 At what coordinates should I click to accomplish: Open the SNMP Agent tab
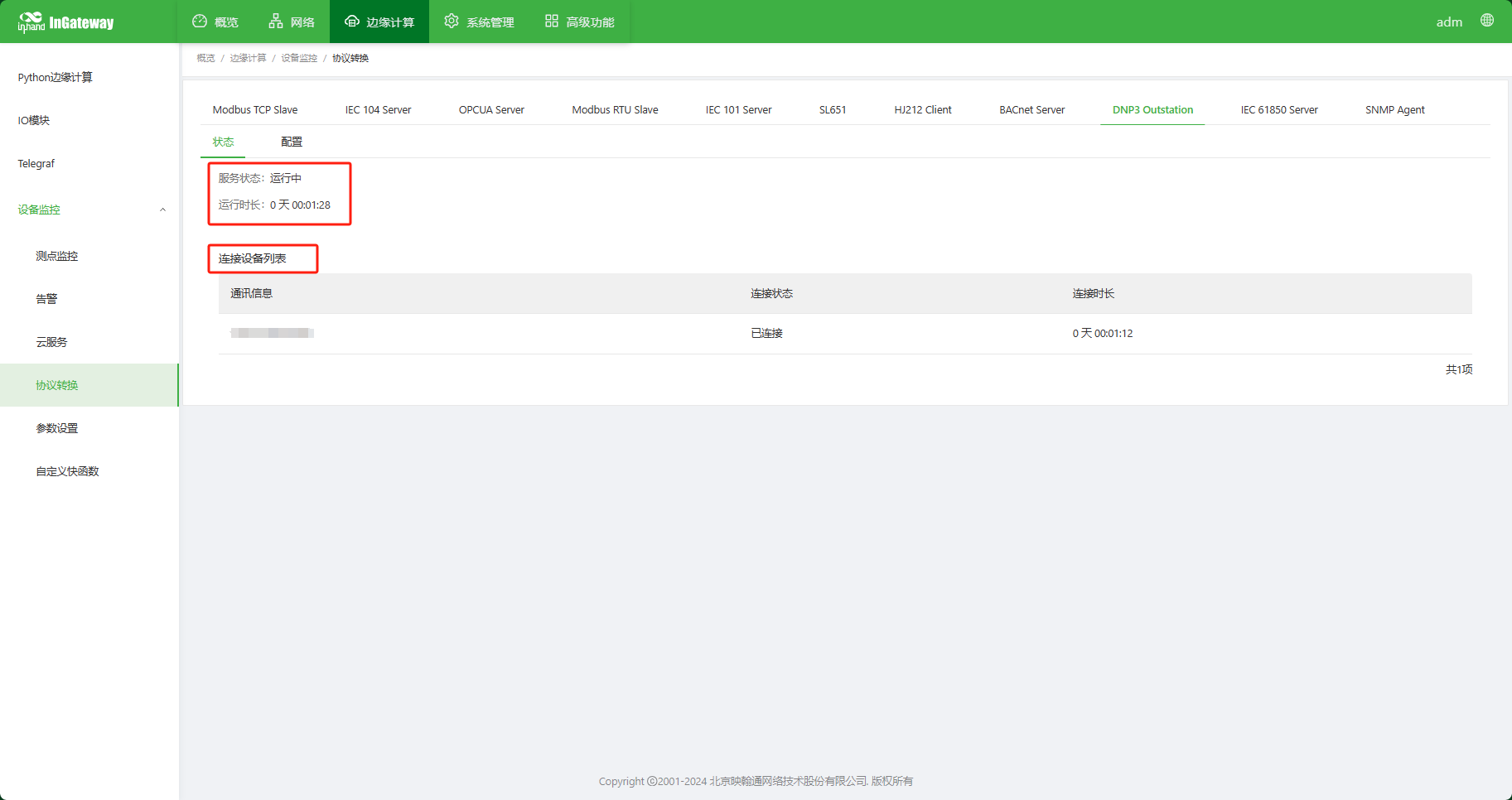pyautogui.click(x=1394, y=109)
